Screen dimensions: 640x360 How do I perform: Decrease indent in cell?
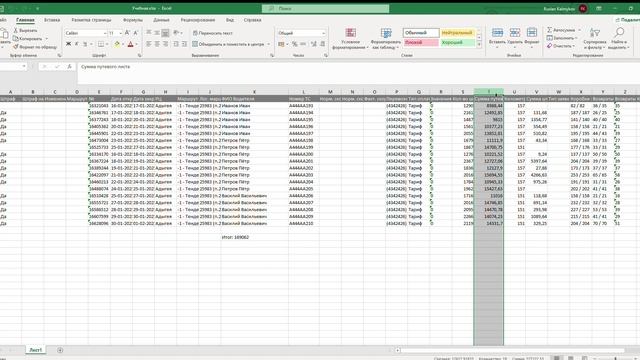tap(176, 44)
